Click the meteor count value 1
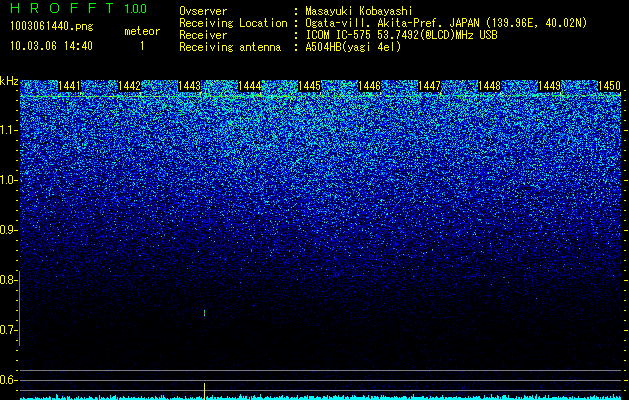The image size is (629, 400). pos(142,46)
